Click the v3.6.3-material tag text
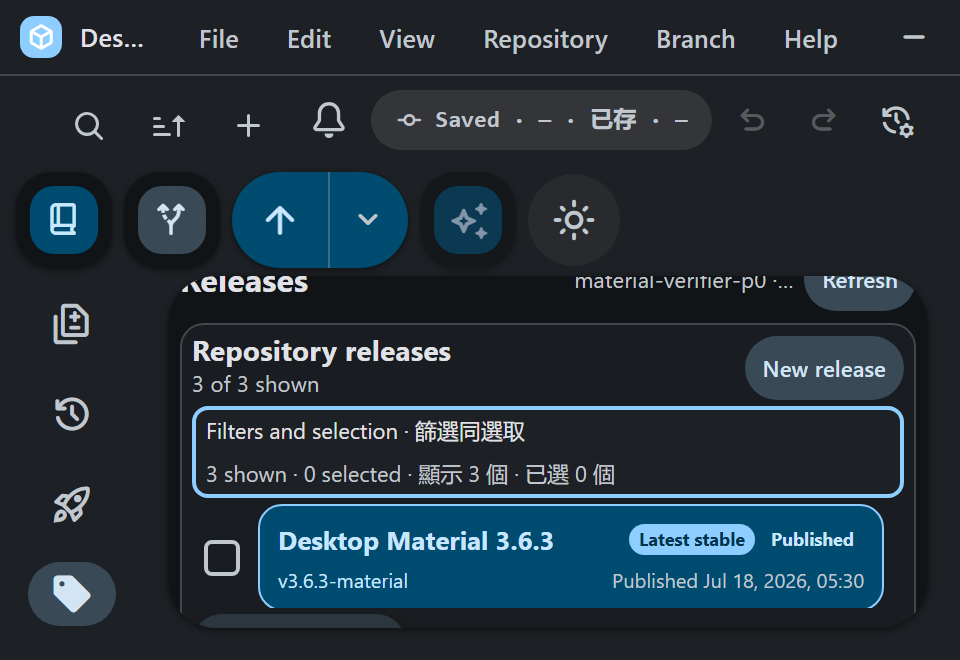This screenshot has width=960, height=660. (343, 581)
